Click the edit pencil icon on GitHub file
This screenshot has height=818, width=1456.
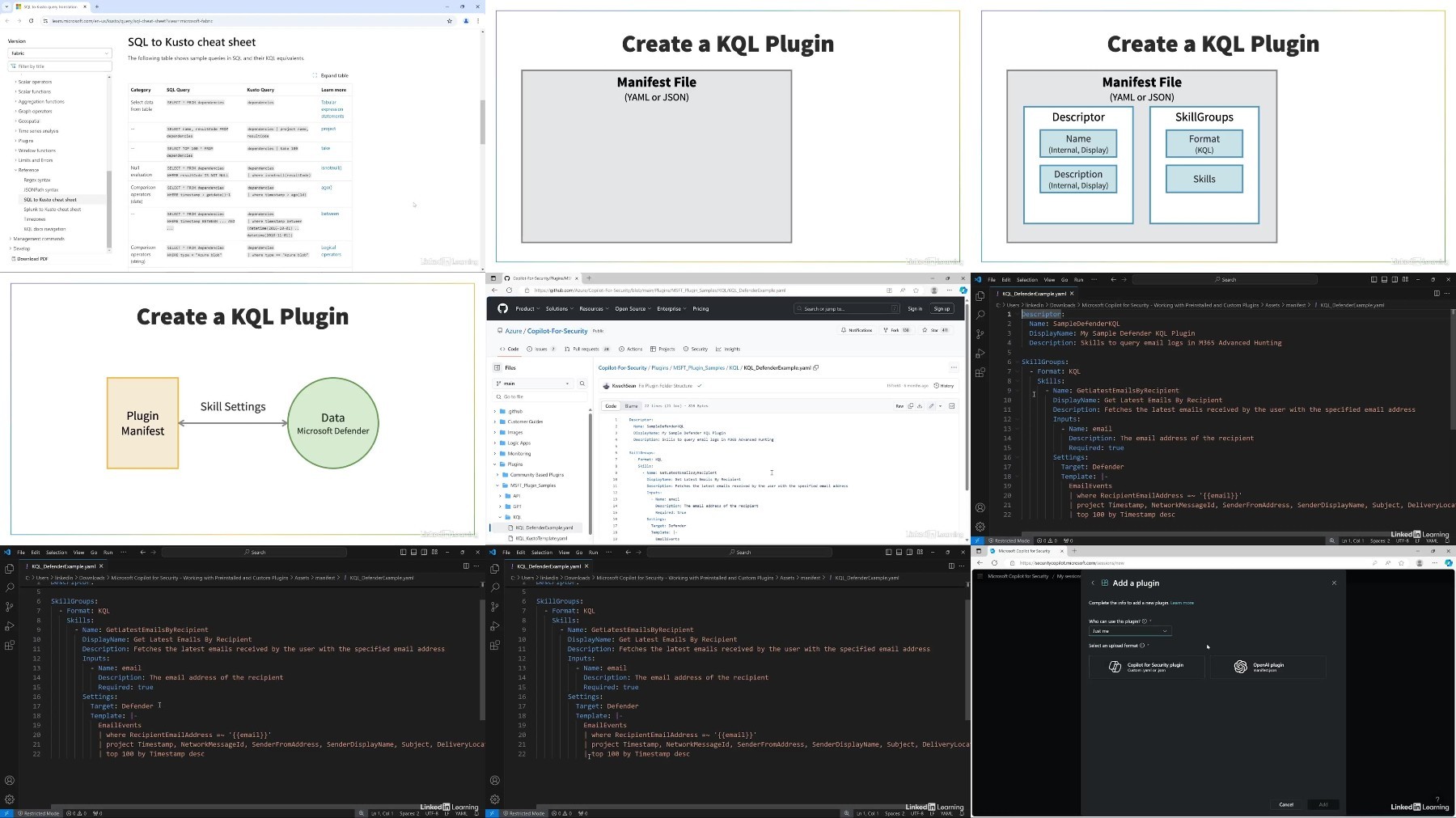931,406
